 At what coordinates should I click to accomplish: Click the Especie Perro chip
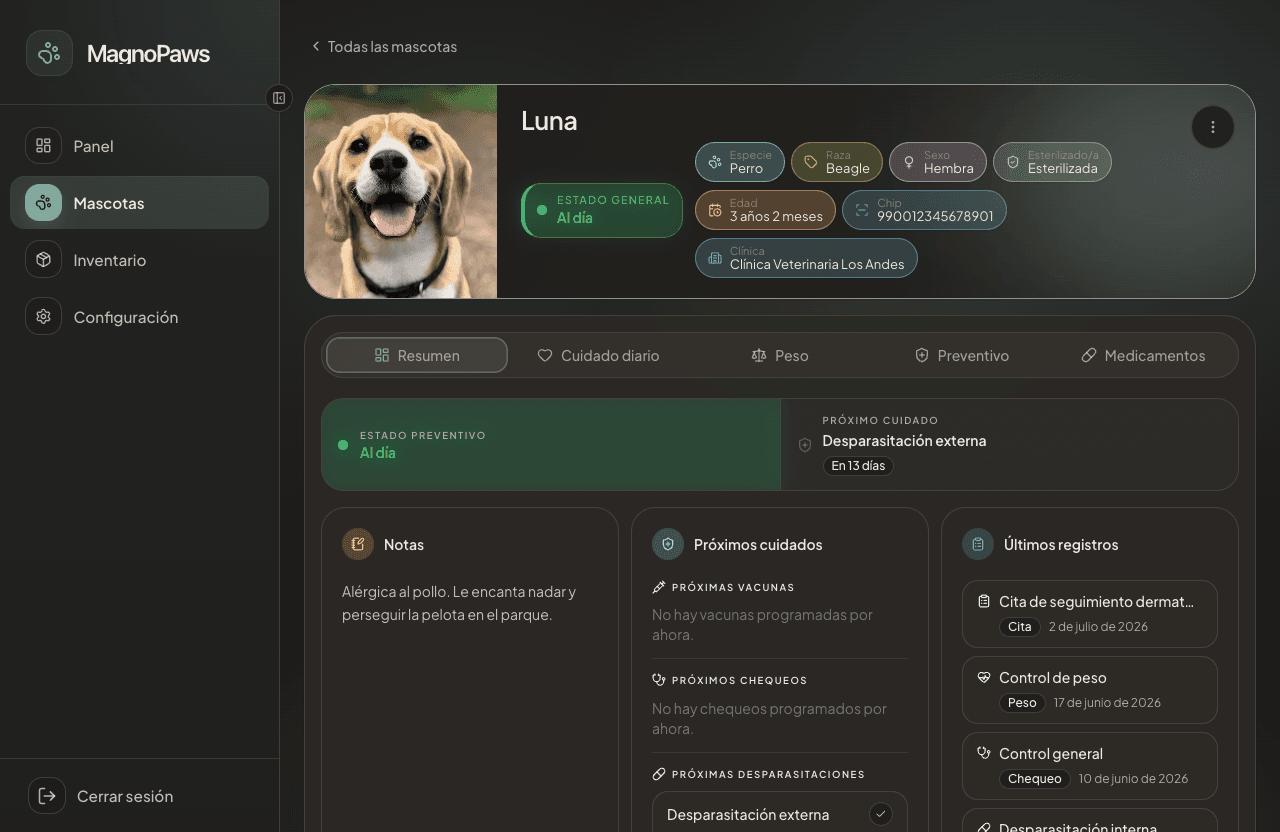(x=740, y=162)
